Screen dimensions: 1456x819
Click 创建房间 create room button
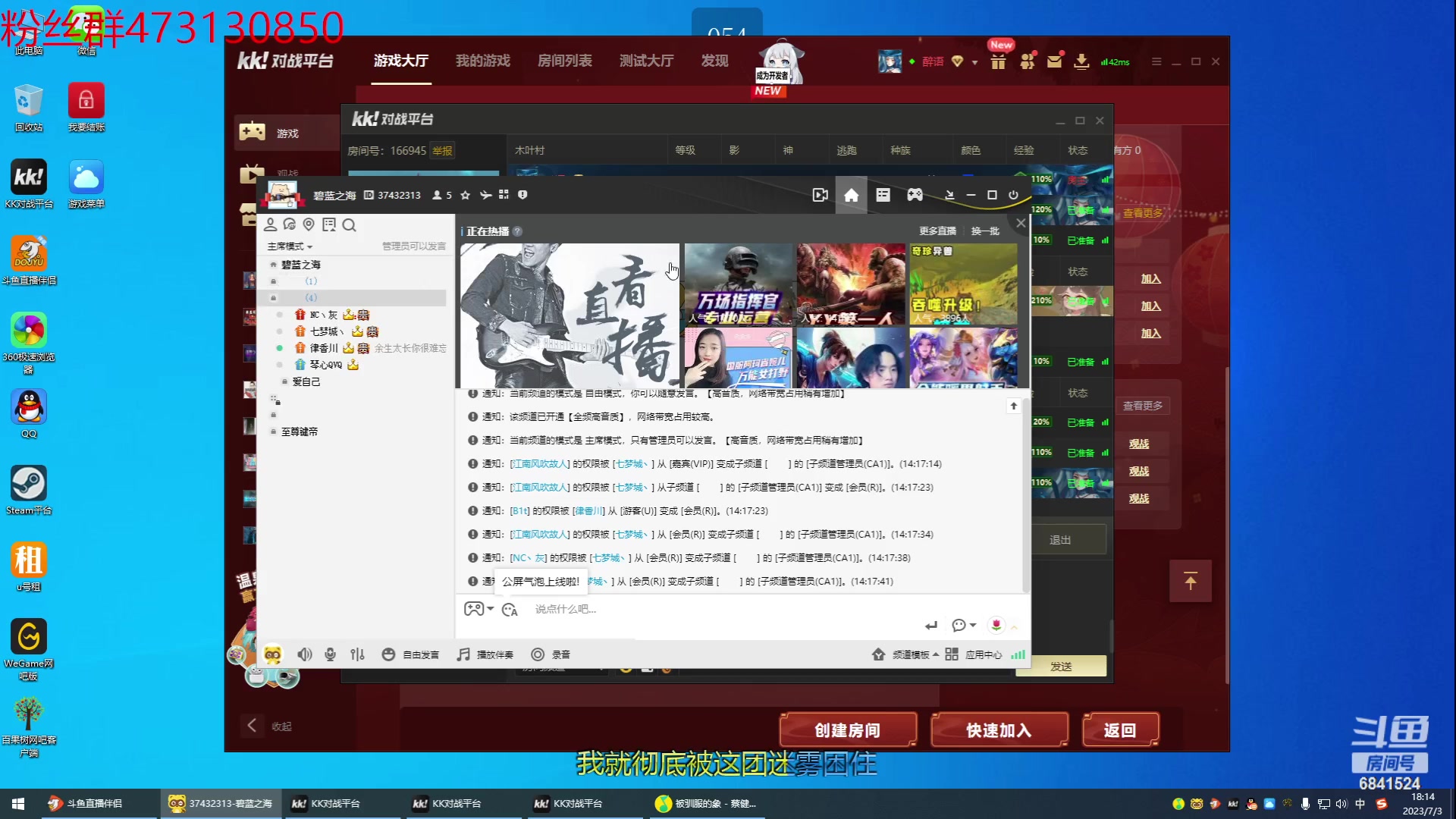click(x=848, y=730)
